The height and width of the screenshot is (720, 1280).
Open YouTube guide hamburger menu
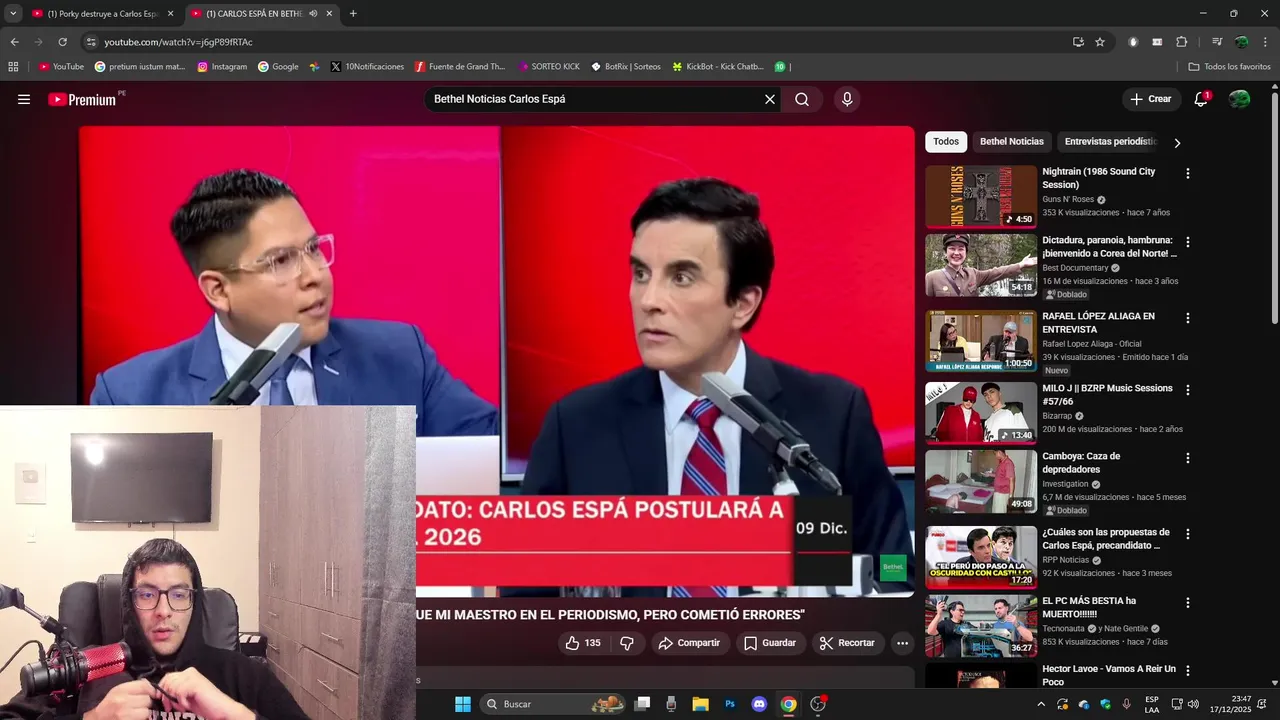coord(24,99)
